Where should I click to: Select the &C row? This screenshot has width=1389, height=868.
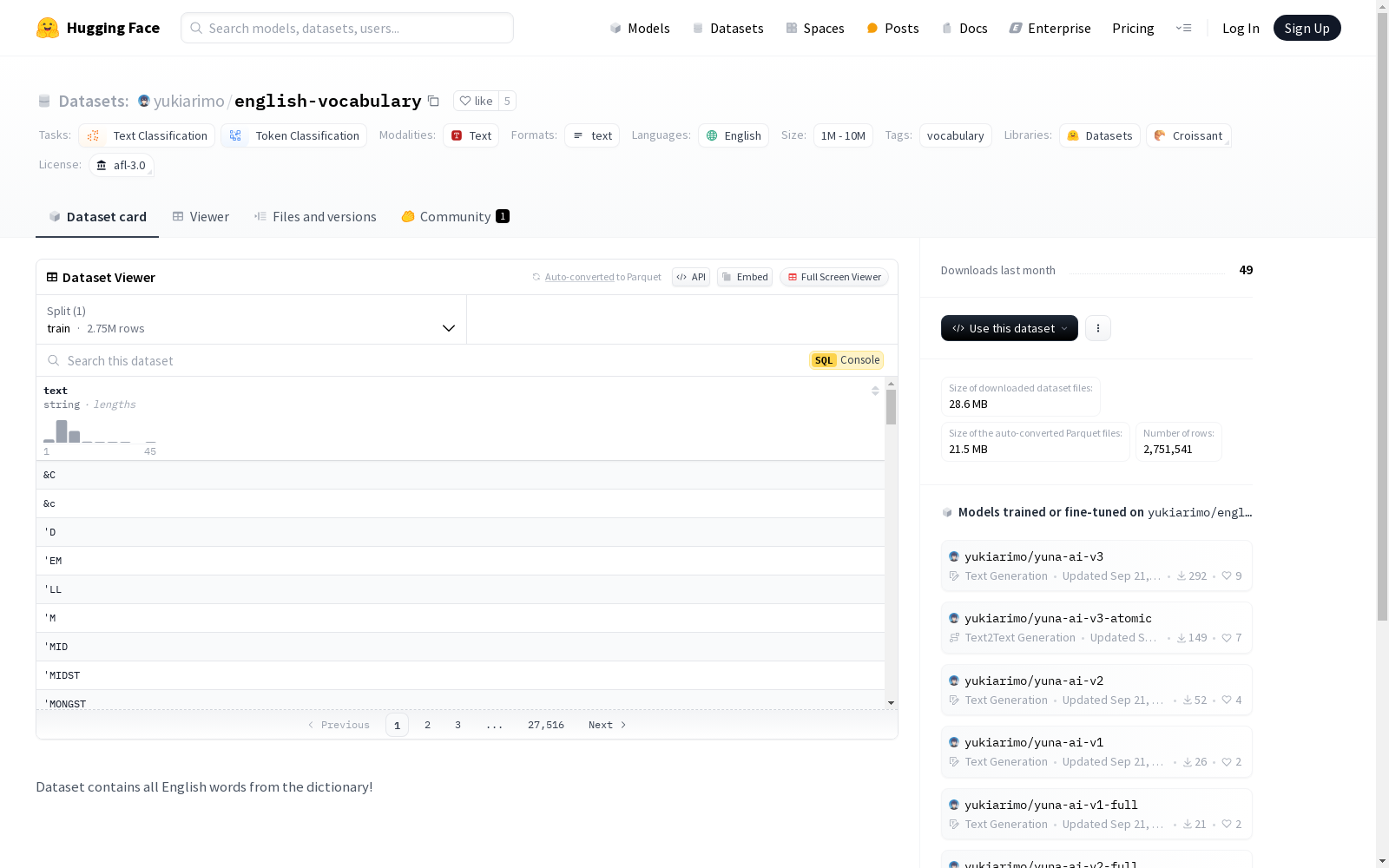point(460,475)
